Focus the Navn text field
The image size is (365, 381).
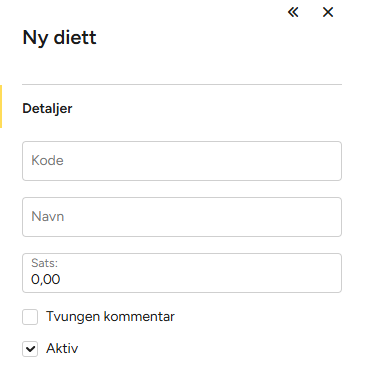pos(182,217)
